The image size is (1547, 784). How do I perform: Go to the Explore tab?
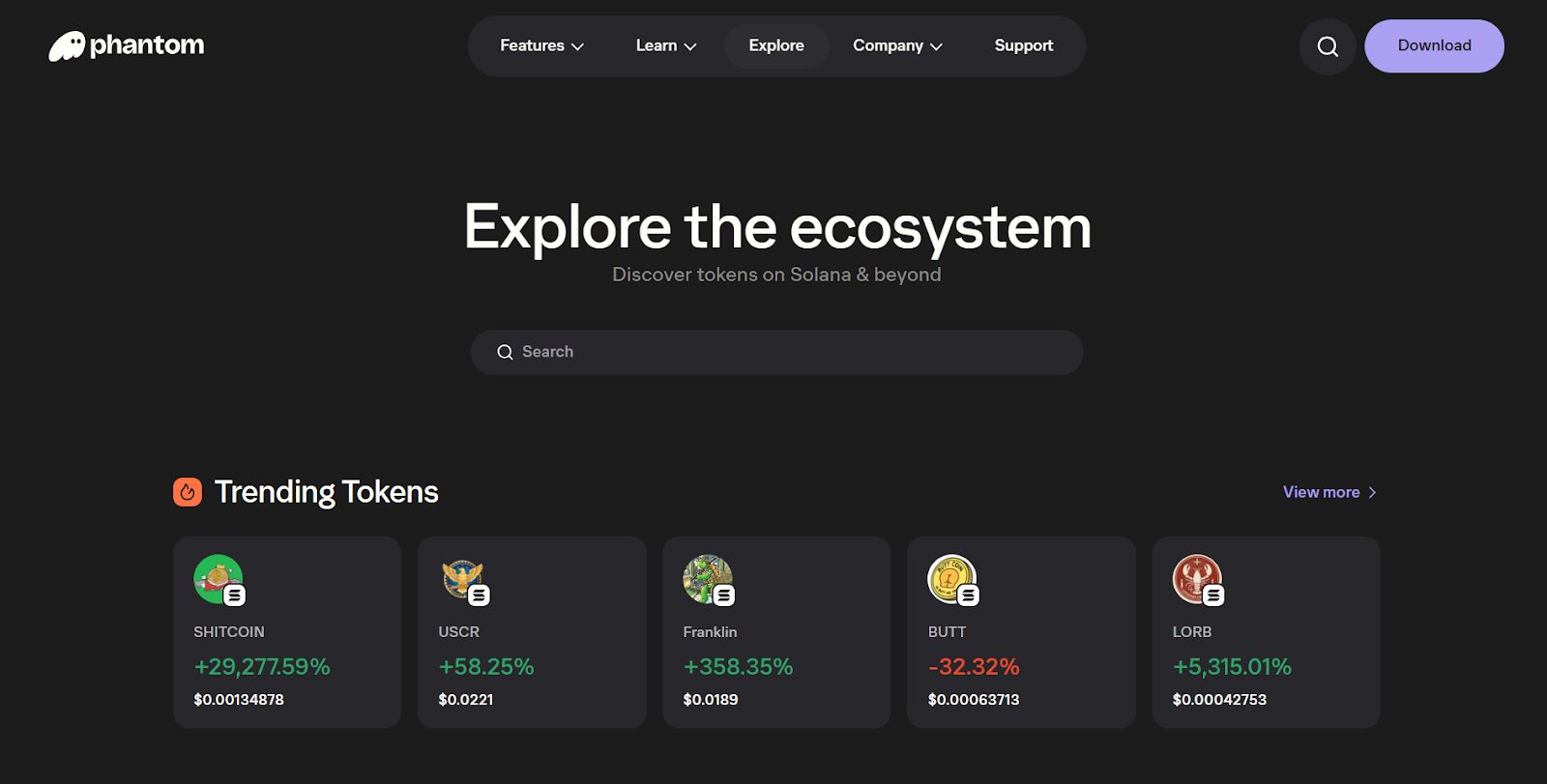point(775,45)
